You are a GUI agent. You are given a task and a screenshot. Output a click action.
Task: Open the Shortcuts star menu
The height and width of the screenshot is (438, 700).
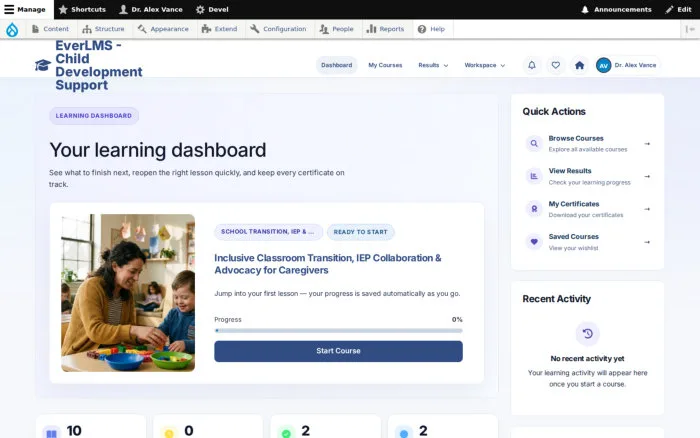point(82,9)
